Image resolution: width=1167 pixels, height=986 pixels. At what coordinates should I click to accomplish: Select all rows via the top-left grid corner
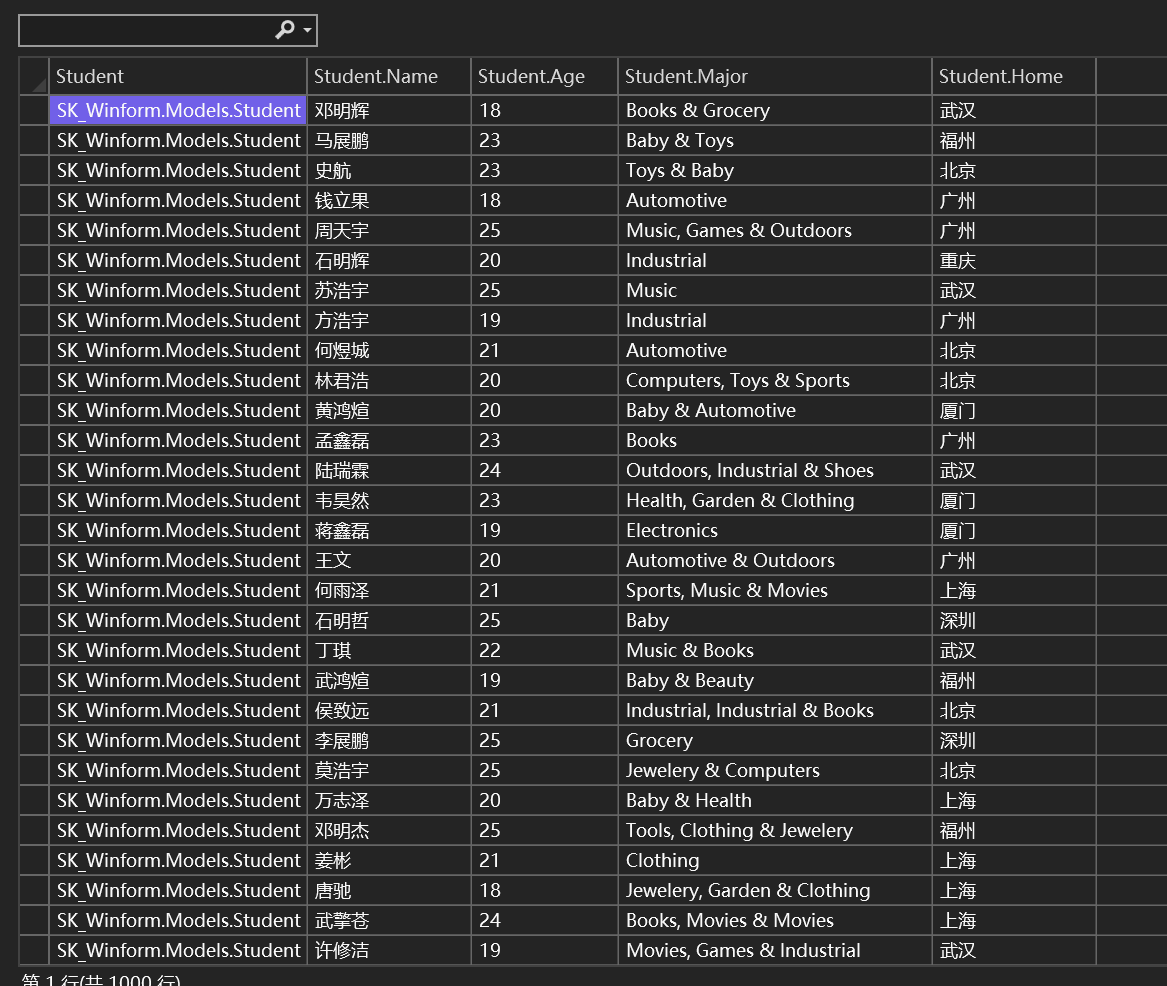(33, 76)
